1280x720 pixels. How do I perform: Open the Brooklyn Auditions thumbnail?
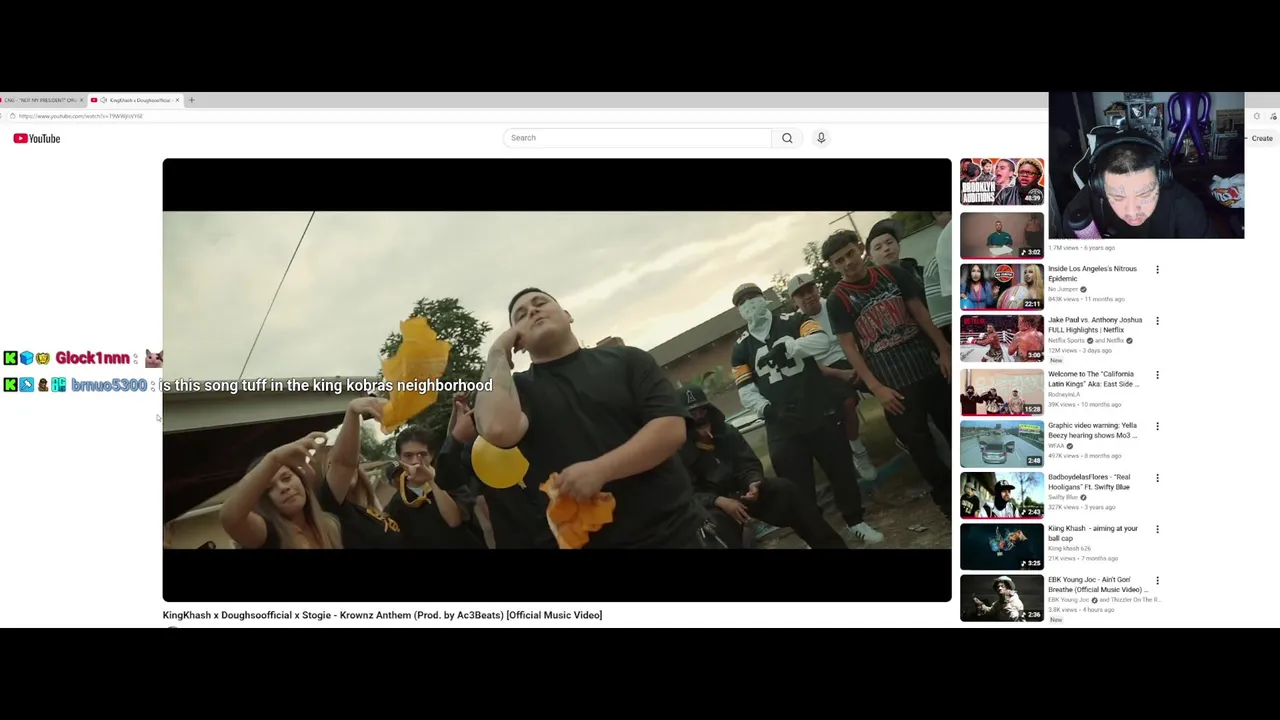(x=1002, y=182)
